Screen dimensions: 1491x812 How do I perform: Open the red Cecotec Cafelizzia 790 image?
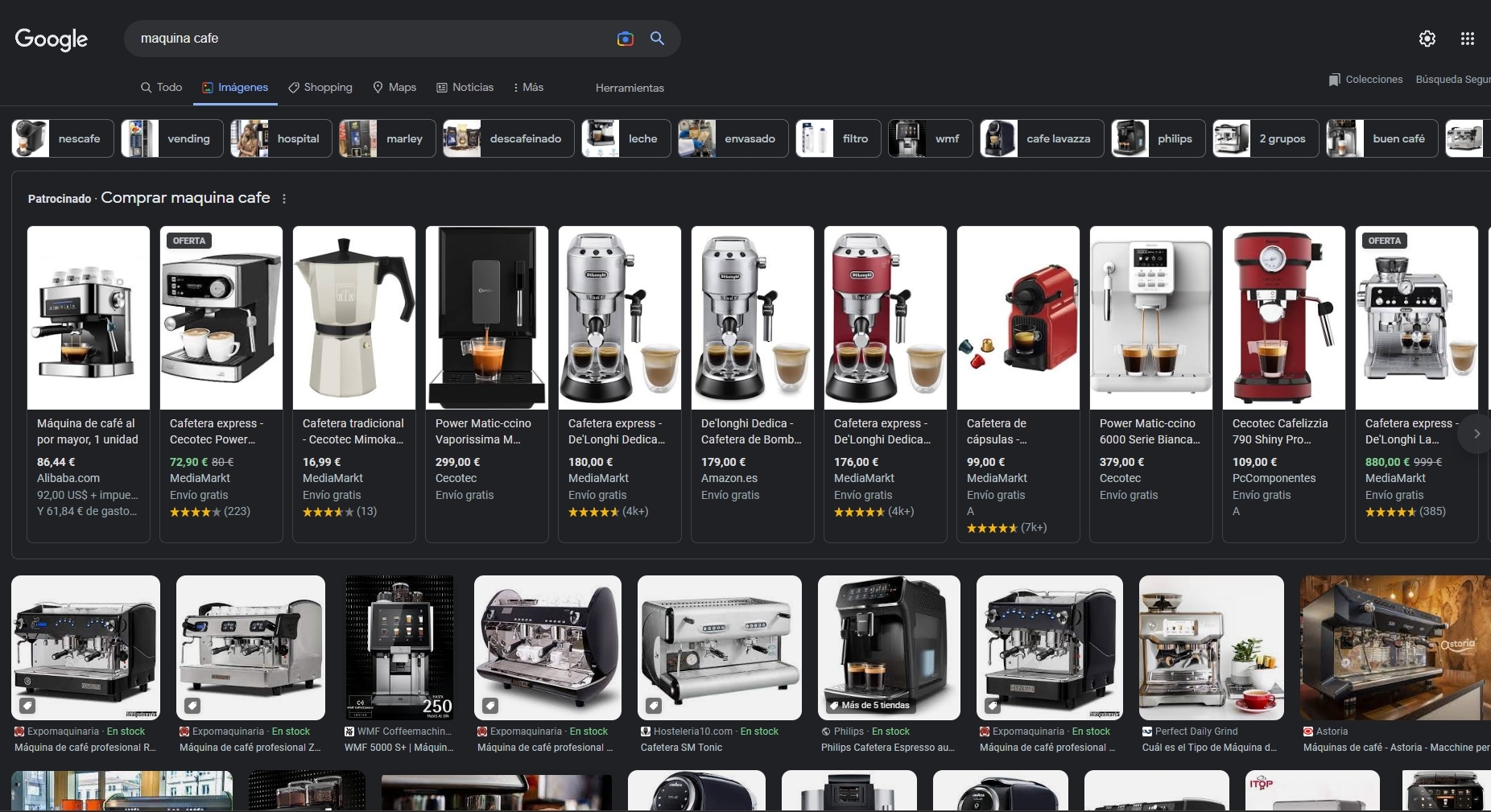coord(1284,318)
